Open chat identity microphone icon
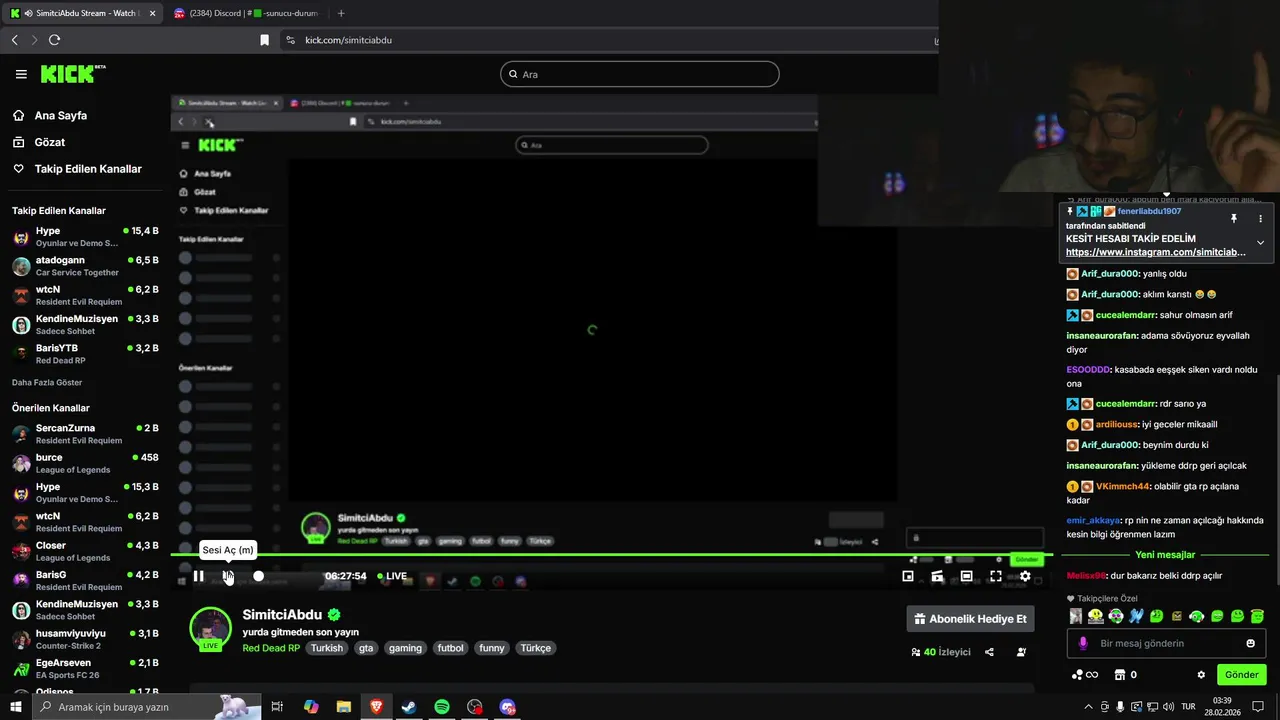Viewport: 1280px width, 720px height. 1083,643
